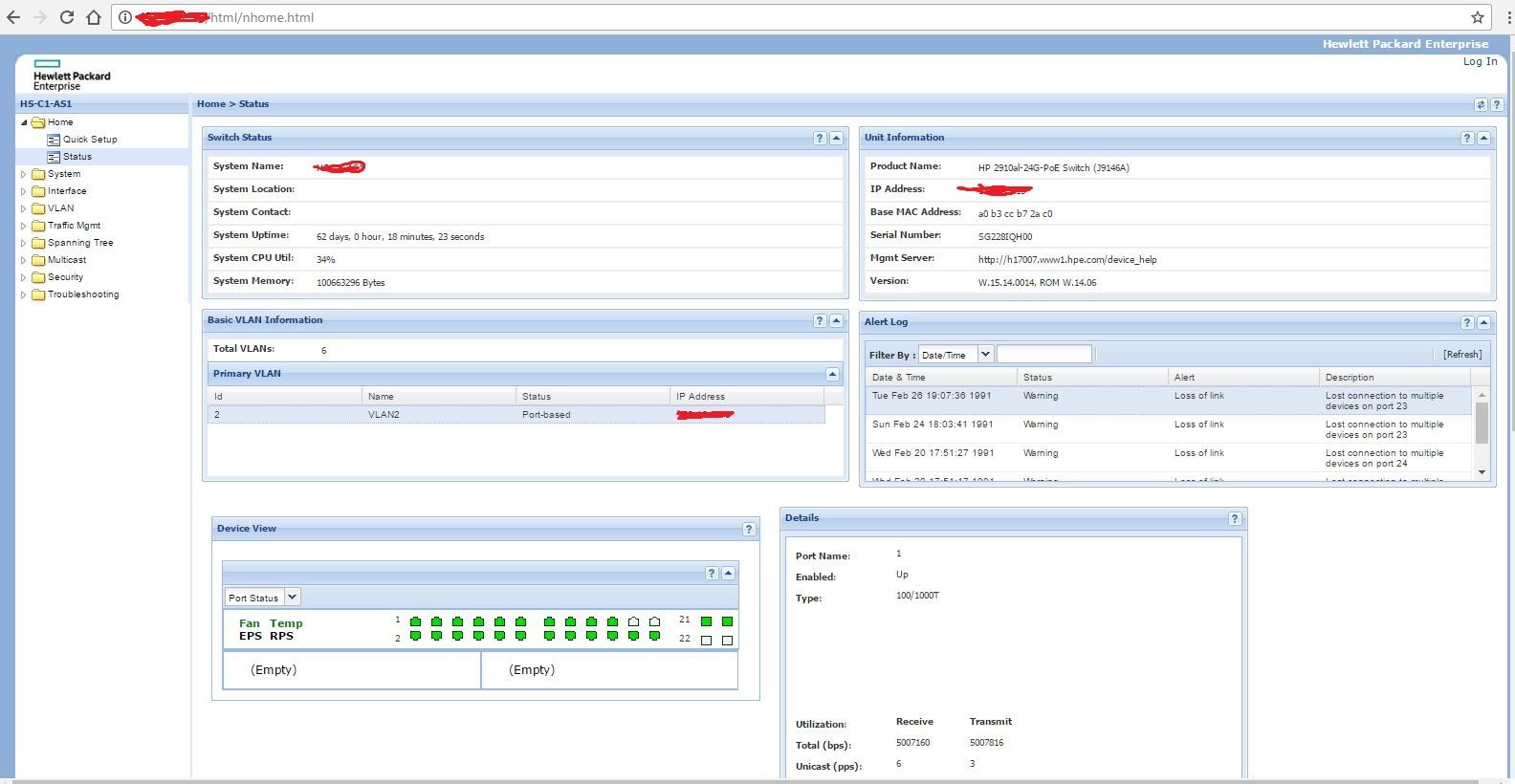Open help for the Details panel
This screenshot has width=1515, height=784.
[1235, 518]
